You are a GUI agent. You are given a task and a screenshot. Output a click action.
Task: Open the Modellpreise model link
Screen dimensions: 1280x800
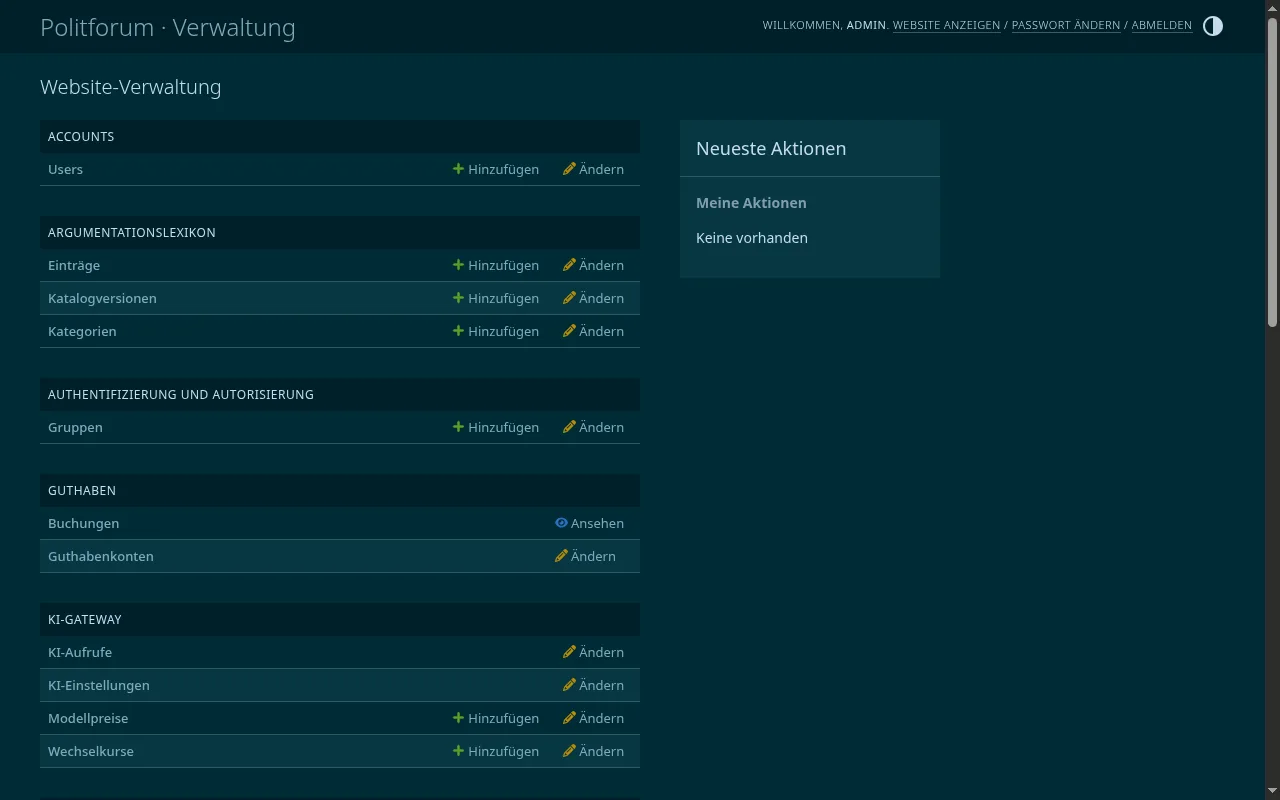point(88,718)
